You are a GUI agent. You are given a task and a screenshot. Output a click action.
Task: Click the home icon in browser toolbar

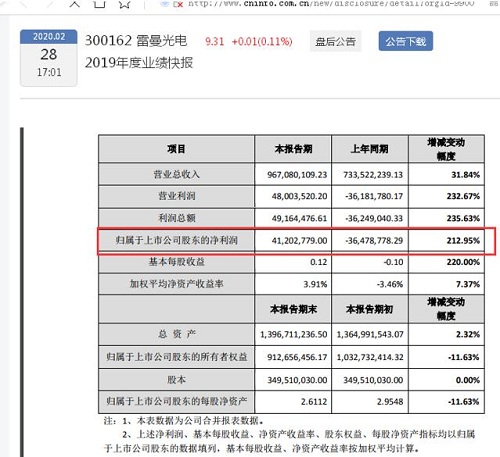75,4
